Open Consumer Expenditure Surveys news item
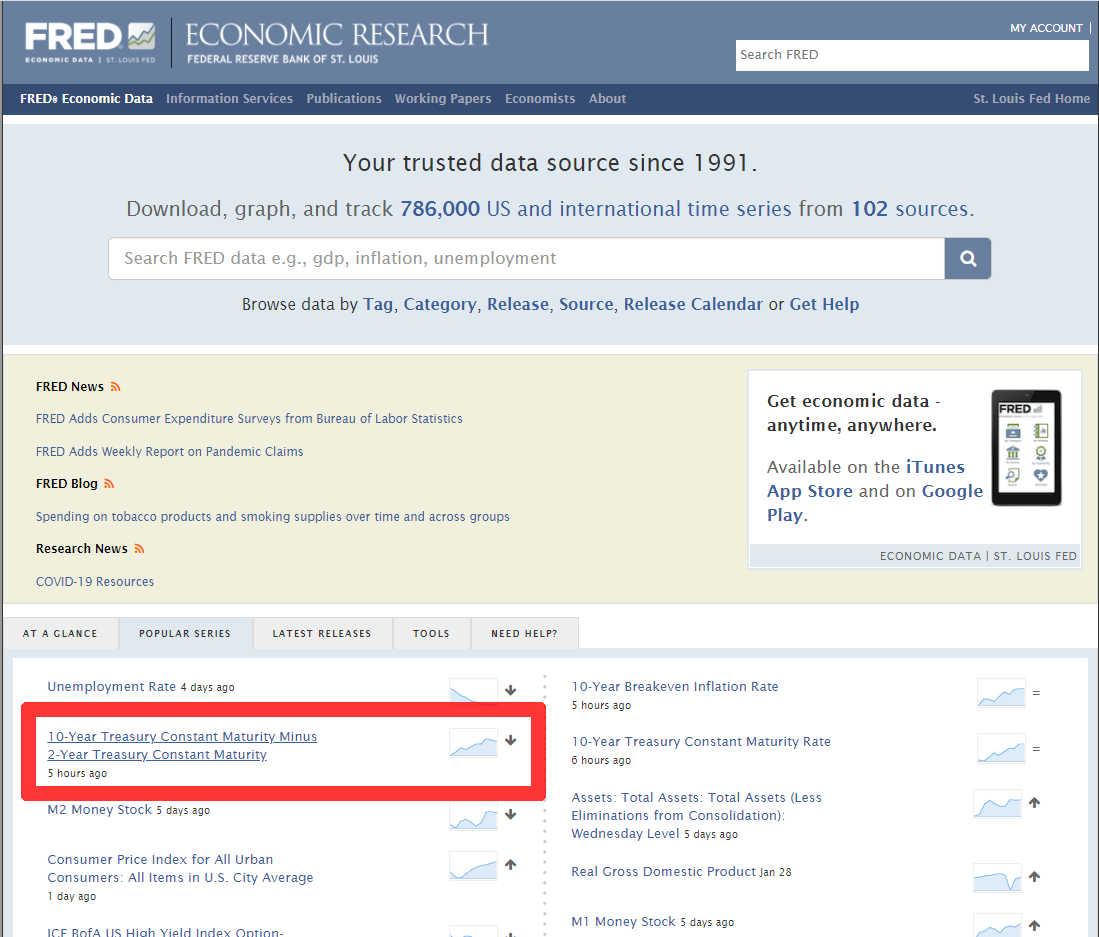The width and height of the screenshot is (1099, 937). click(249, 419)
